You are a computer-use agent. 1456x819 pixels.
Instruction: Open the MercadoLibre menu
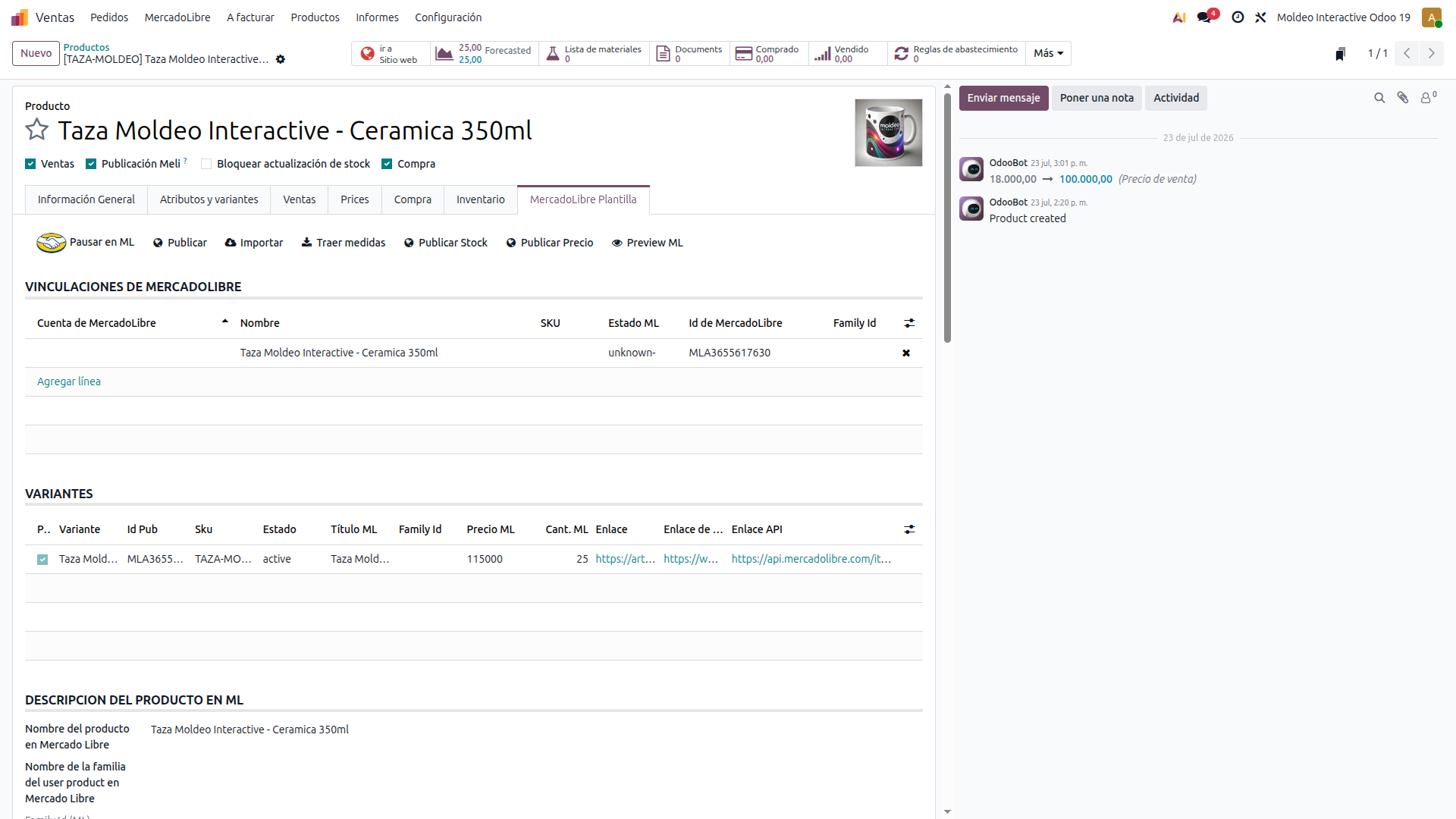177,17
